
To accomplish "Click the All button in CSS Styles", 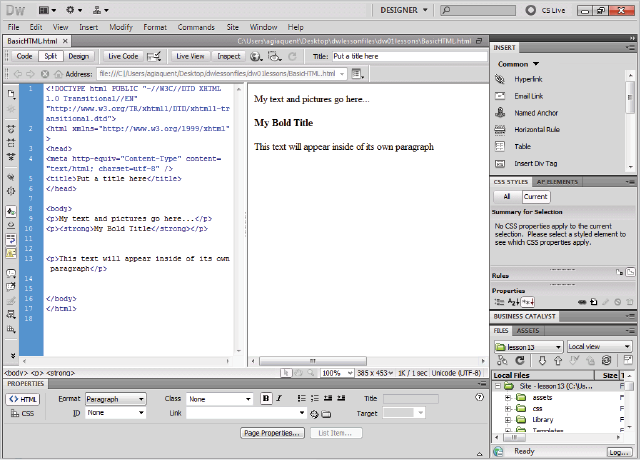I will (x=507, y=197).
